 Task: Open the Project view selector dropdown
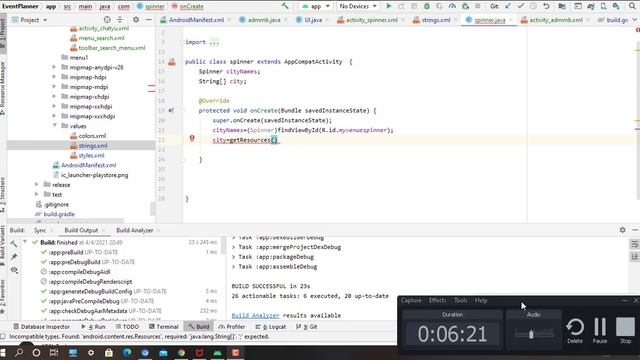point(29,20)
